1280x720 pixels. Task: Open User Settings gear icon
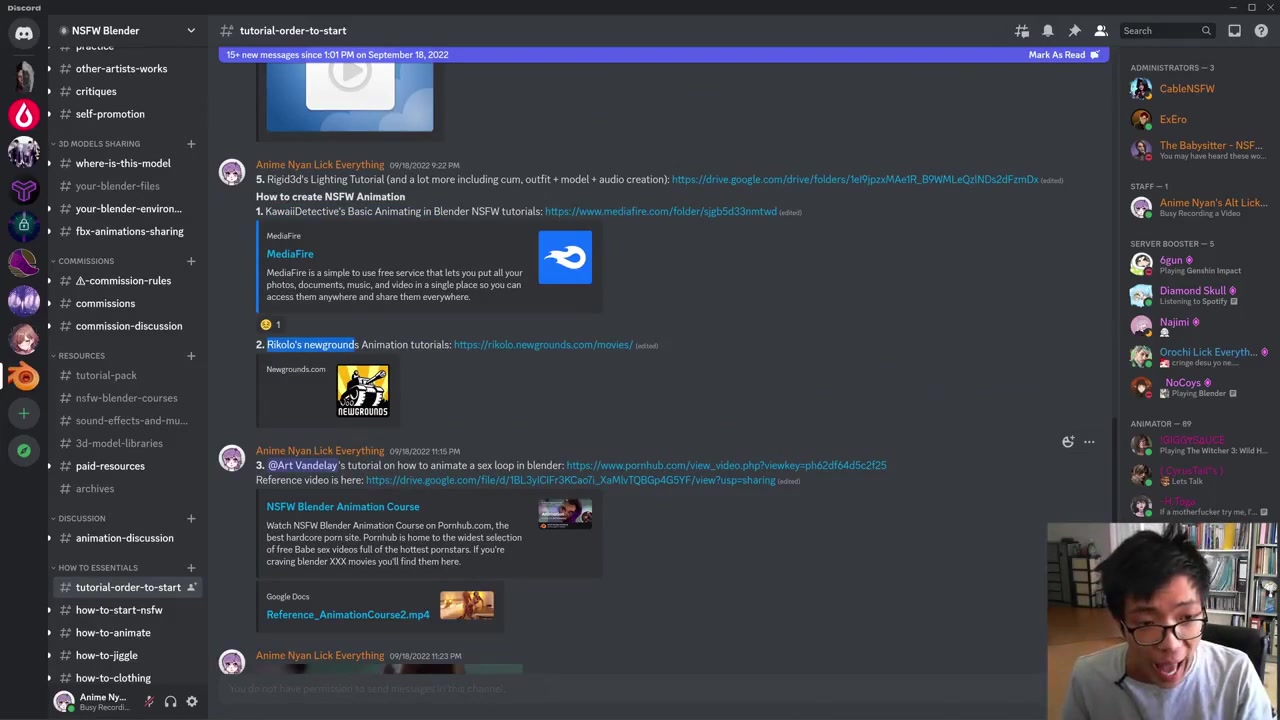point(192,702)
